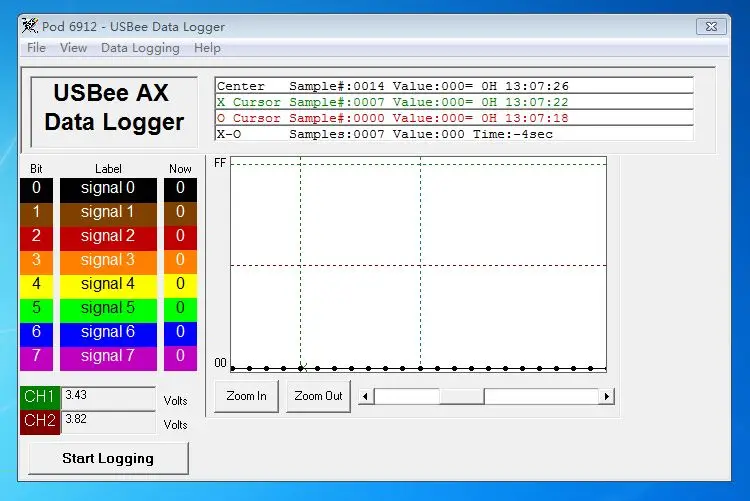Click the X cursor marker on graph
Screen dimensions: 750x501
[303, 367]
